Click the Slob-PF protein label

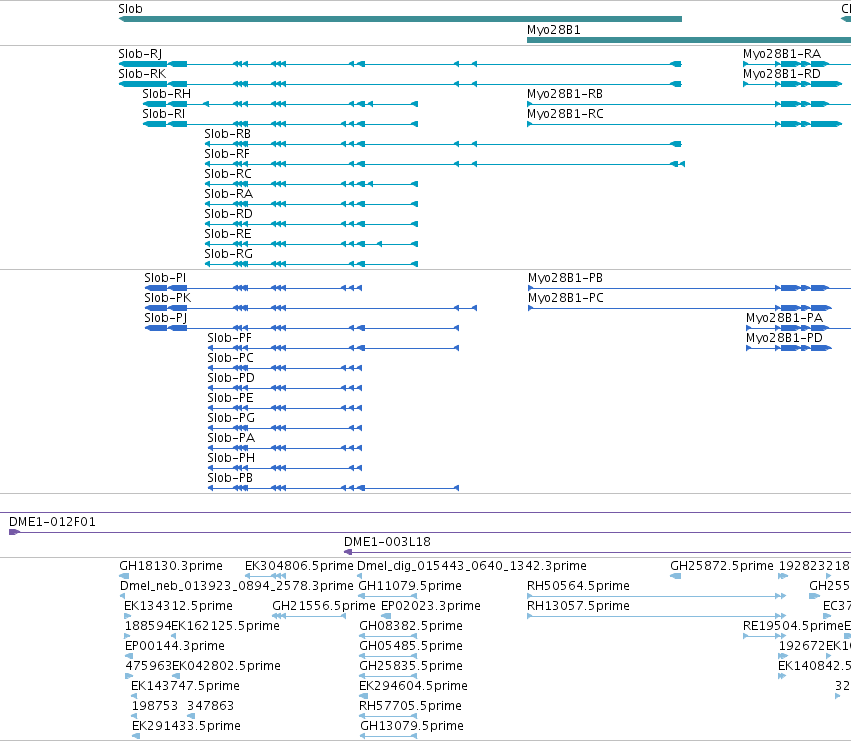pyautogui.click(x=230, y=338)
